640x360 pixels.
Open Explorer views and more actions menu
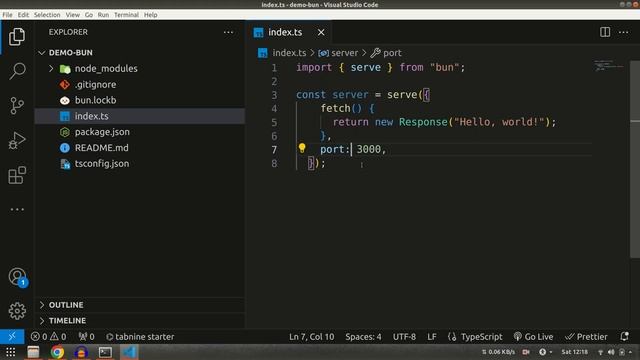pos(228,32)
